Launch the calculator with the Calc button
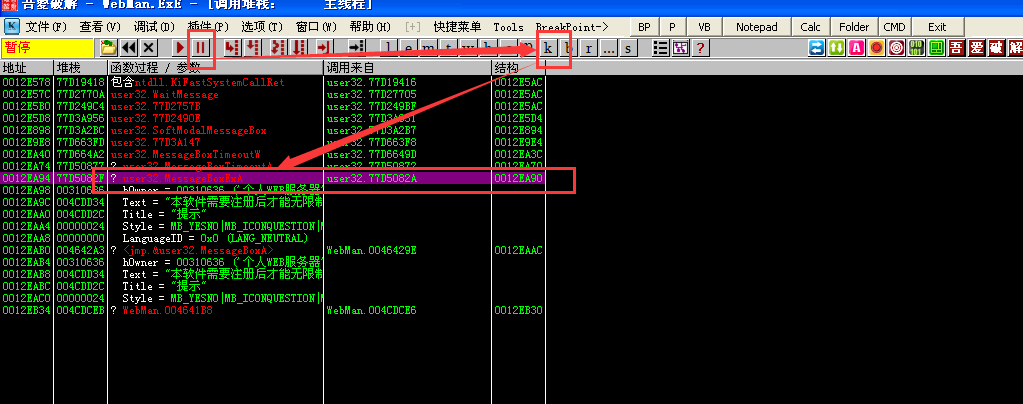The image size is (1023, 404). [810, 27]
